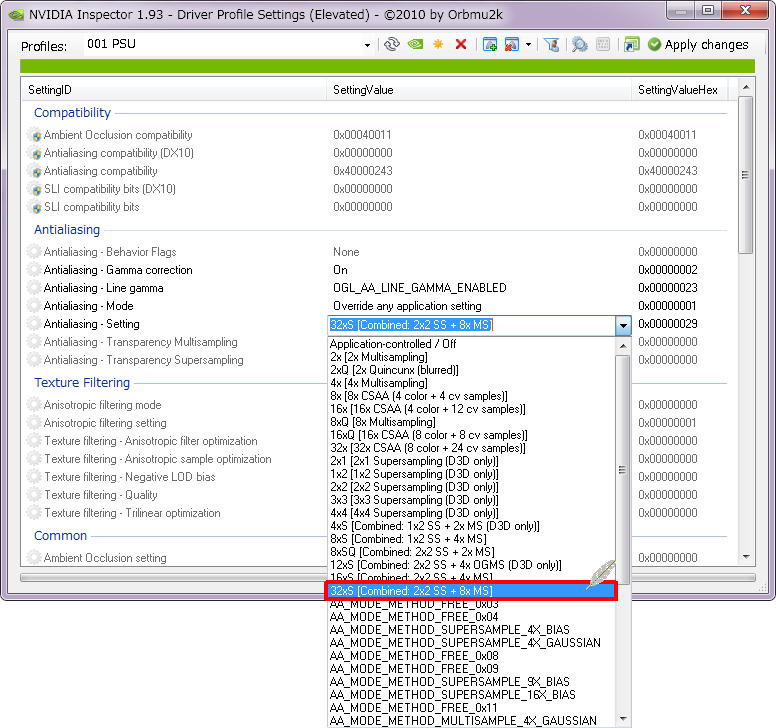The image size is (776, 728).
Task: Click settings list scrollbar up arrow
Action: pos(746,87)
